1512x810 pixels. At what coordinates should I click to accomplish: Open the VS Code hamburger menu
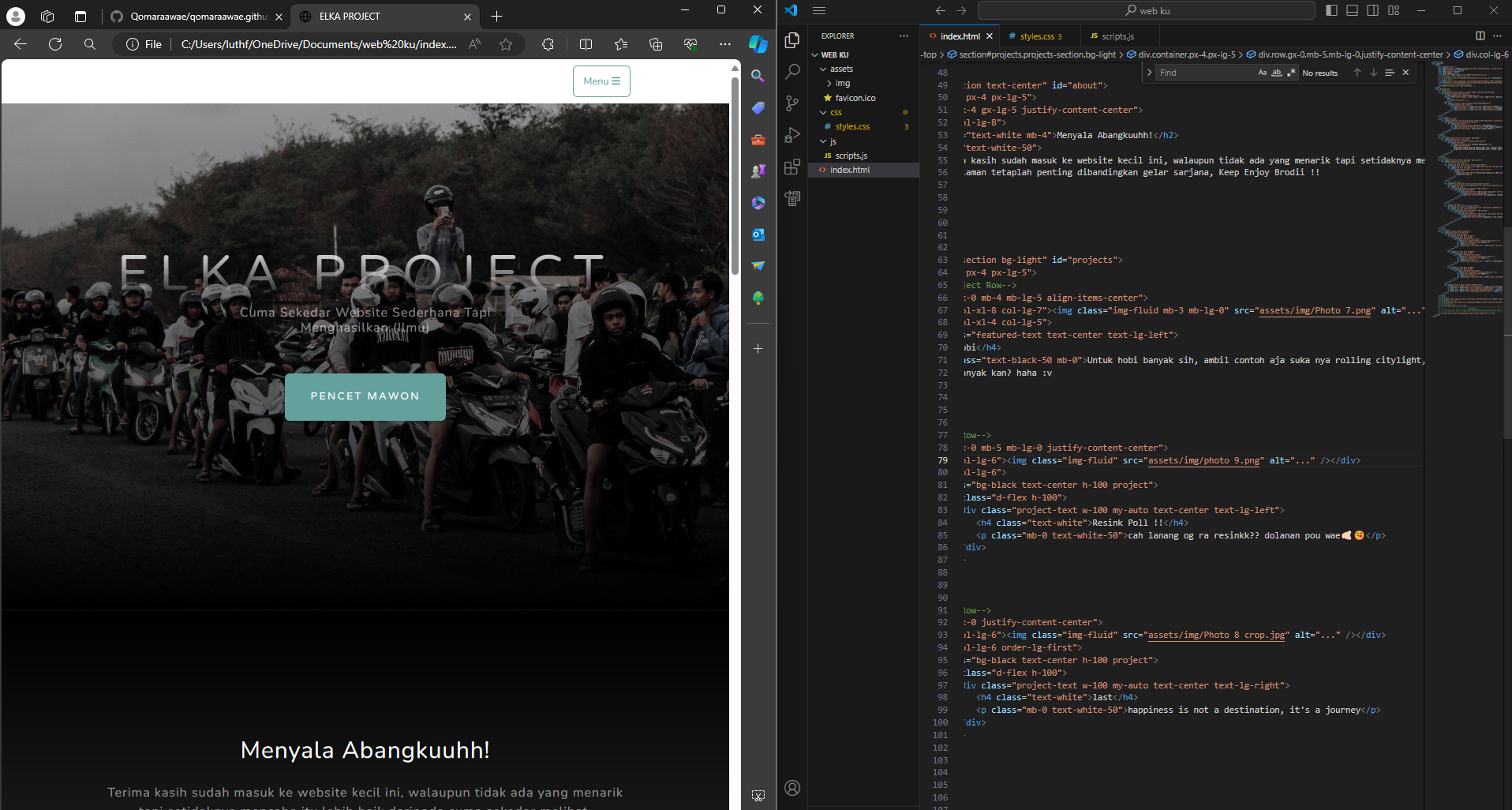point(819,10)
